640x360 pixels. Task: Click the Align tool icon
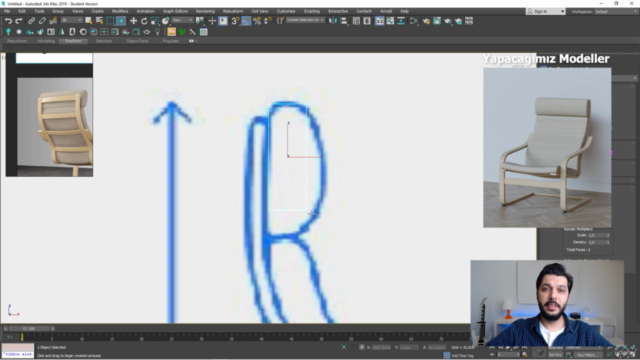coord(344,21)
